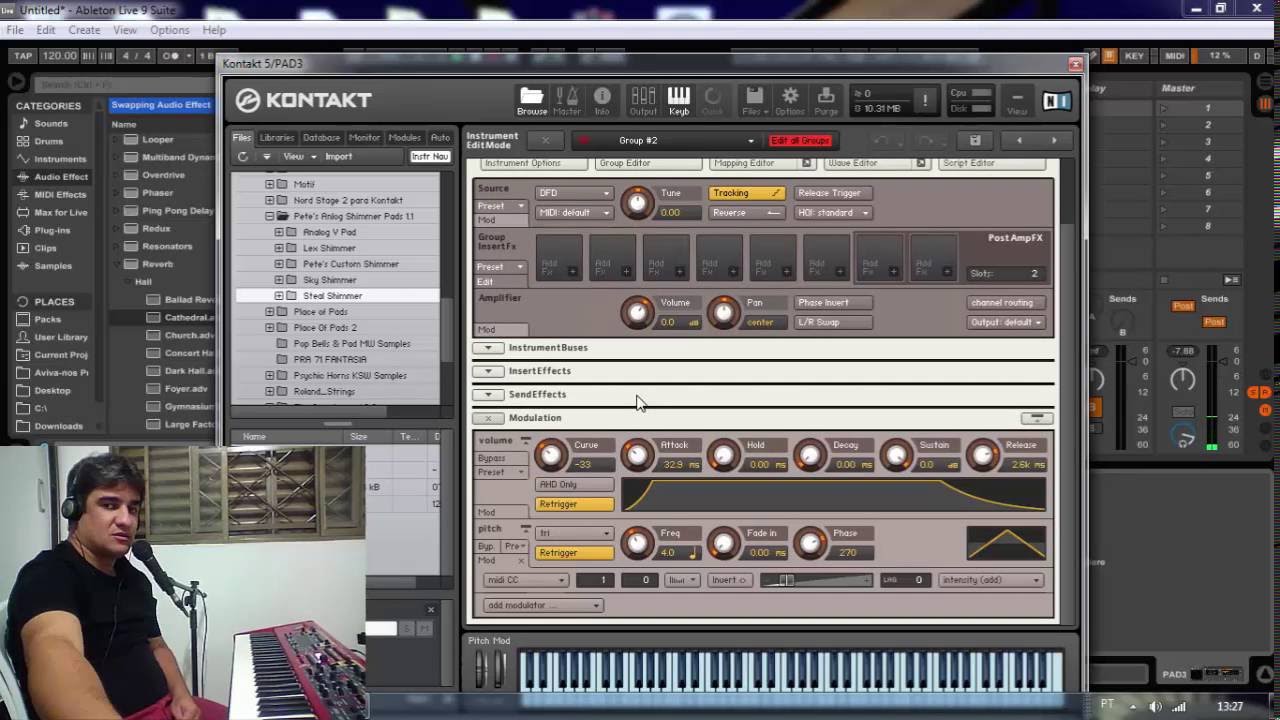Expand the SendEffects section

tap(488, 394)
